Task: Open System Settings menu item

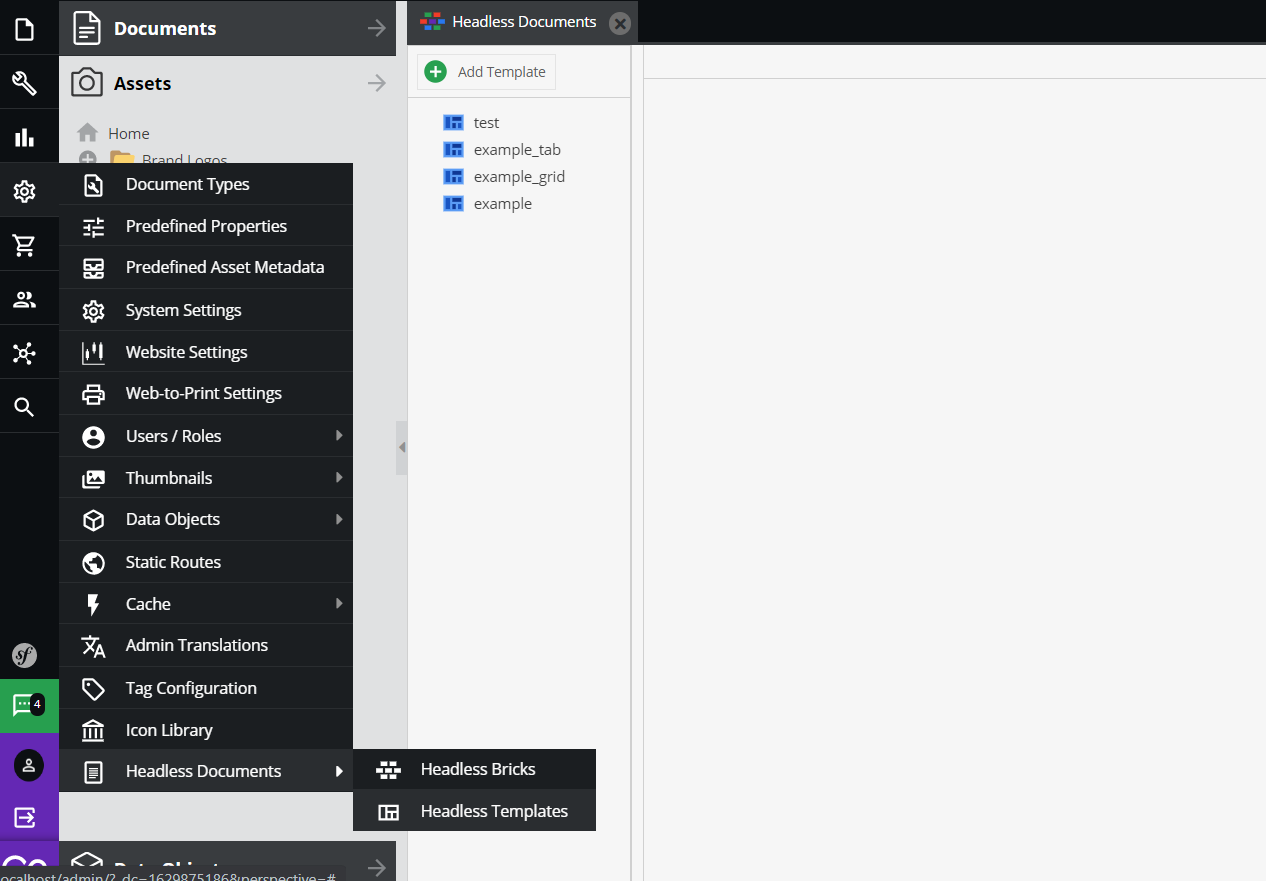Action: click(206, 310)
